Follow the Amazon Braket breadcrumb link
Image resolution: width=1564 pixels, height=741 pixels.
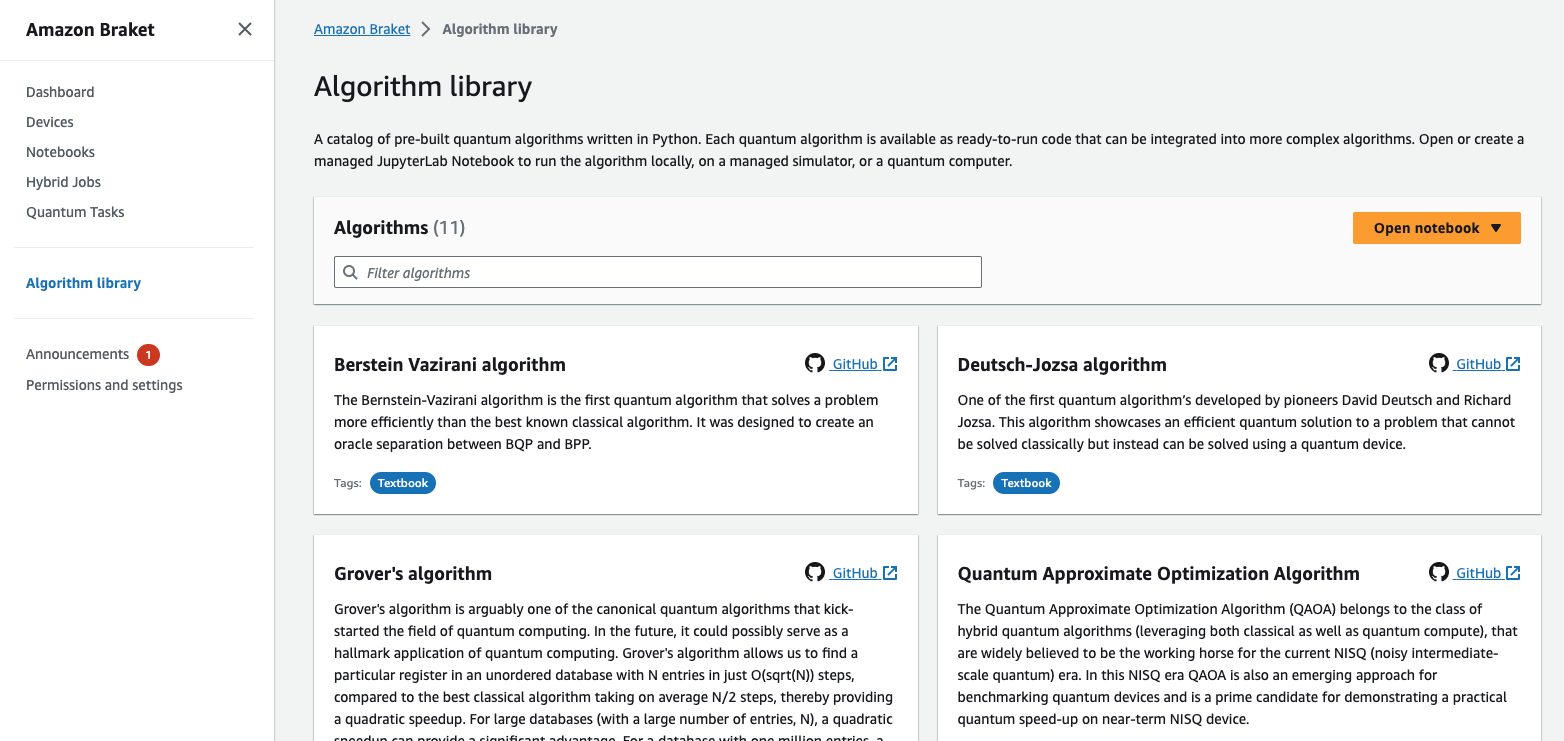pyautogui.click(x=362, y=29)
